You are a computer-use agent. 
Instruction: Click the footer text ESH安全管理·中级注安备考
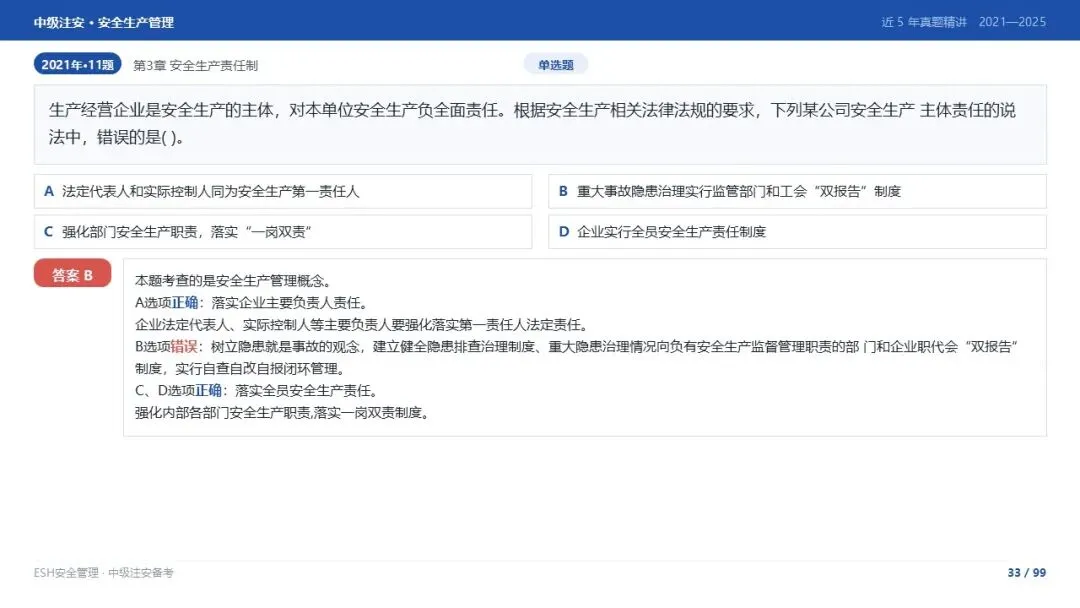tap(104, 573)
